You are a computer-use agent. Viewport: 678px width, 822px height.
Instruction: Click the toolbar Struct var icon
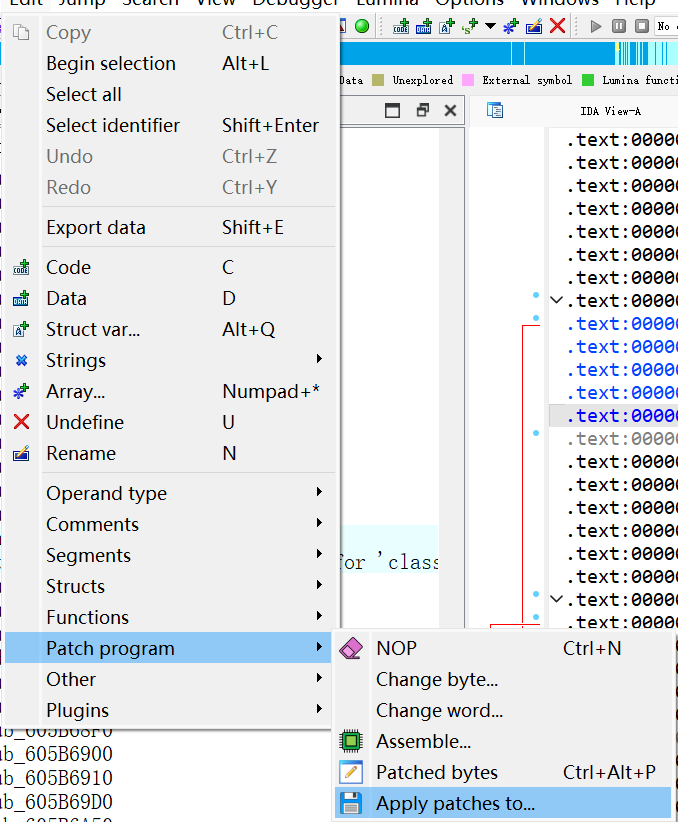(x=447, y=26)
